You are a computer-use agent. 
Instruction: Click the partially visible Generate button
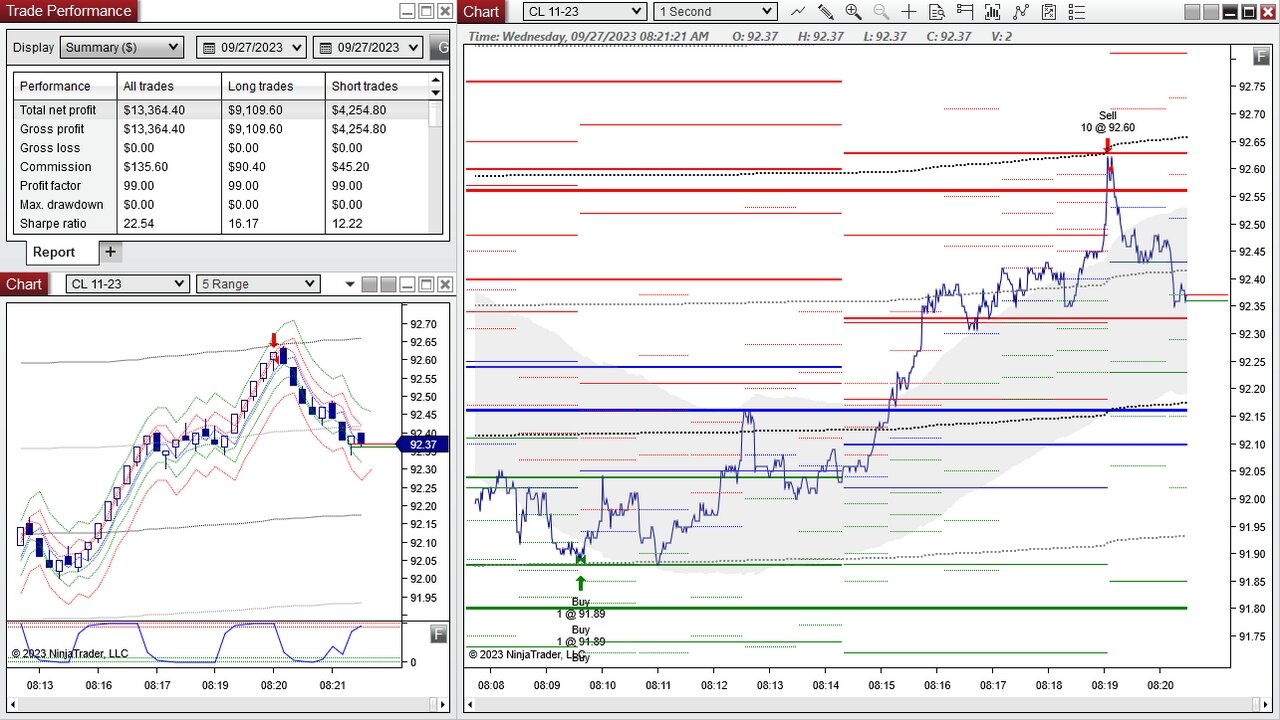[441, 47]
